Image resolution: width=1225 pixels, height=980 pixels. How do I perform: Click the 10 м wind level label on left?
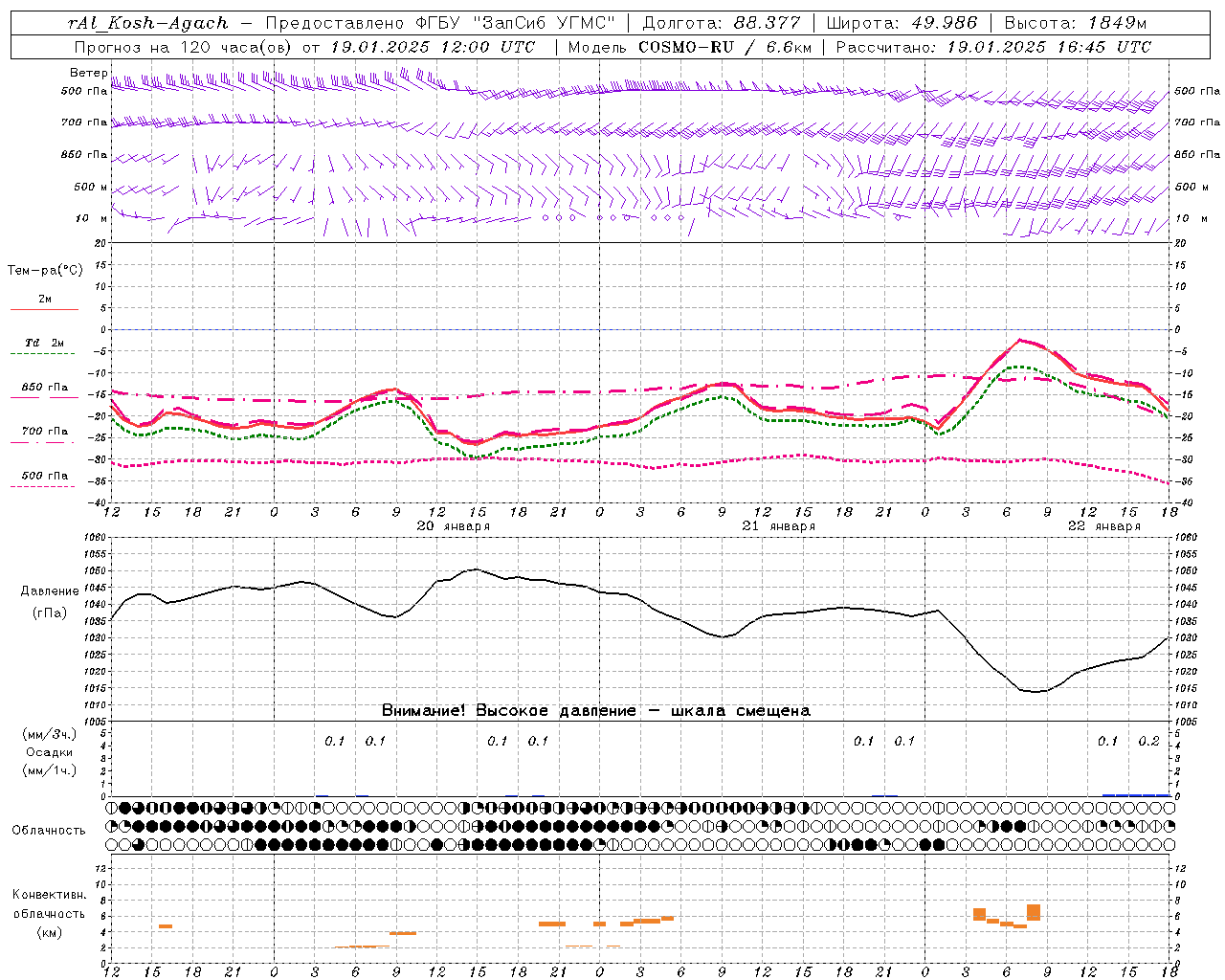point(91,218)
